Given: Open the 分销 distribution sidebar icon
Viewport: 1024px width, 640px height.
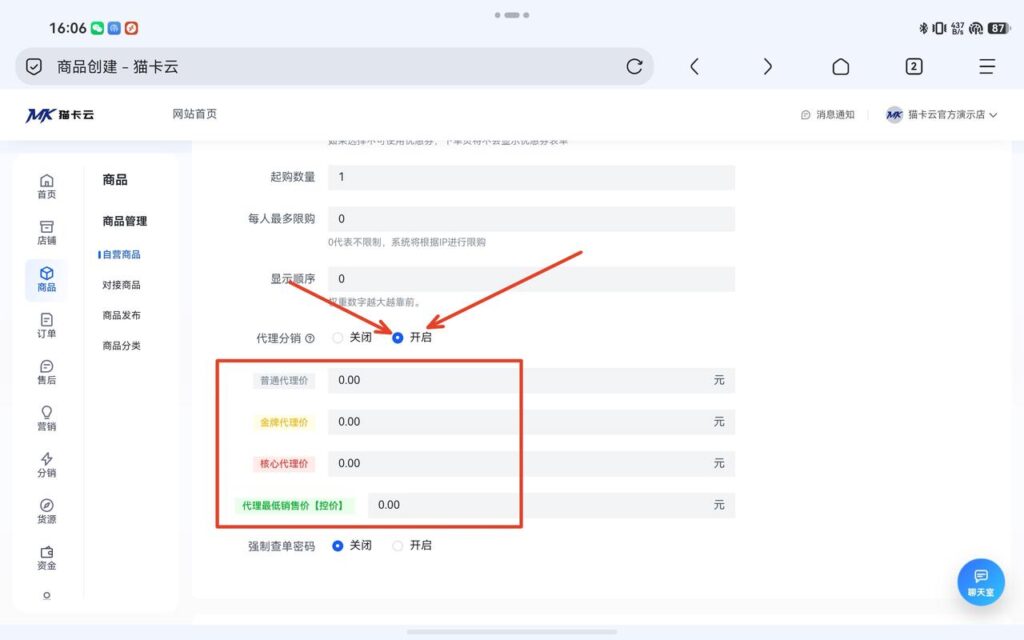Looking at the screenshot, I should [x=46, y=465].
